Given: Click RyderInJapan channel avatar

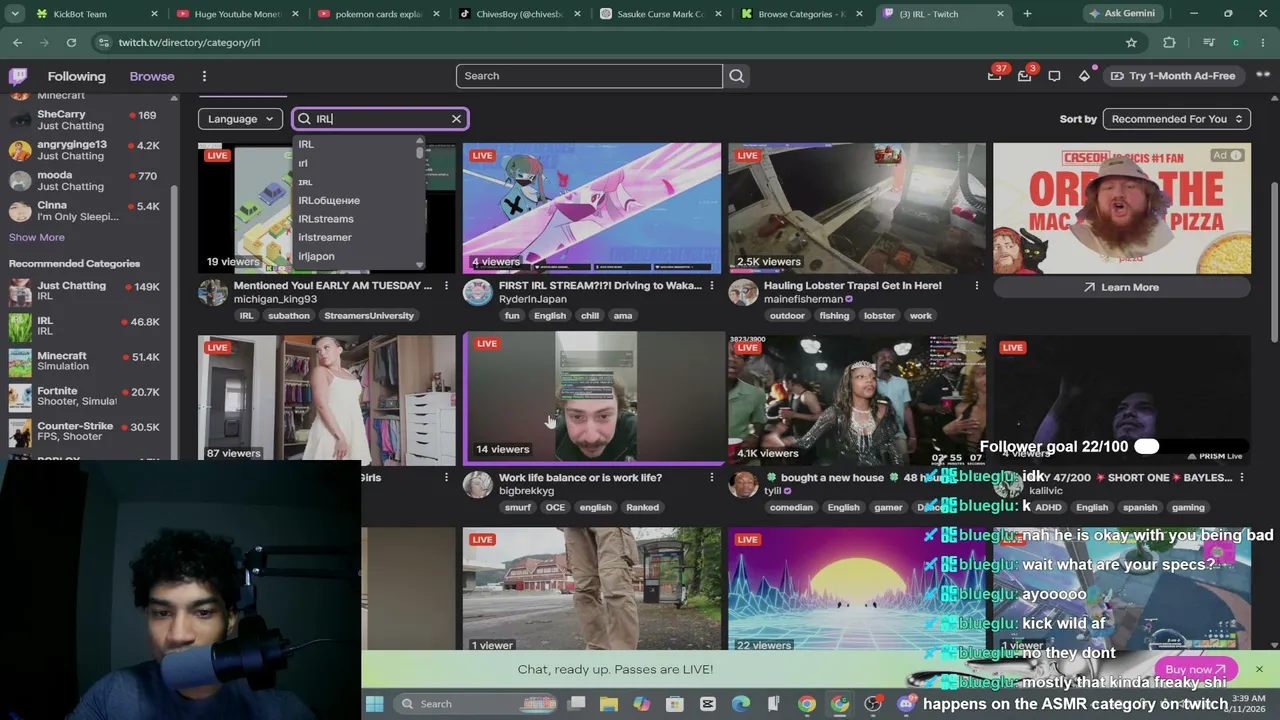Looking at the screenshot, I should 478,293.
